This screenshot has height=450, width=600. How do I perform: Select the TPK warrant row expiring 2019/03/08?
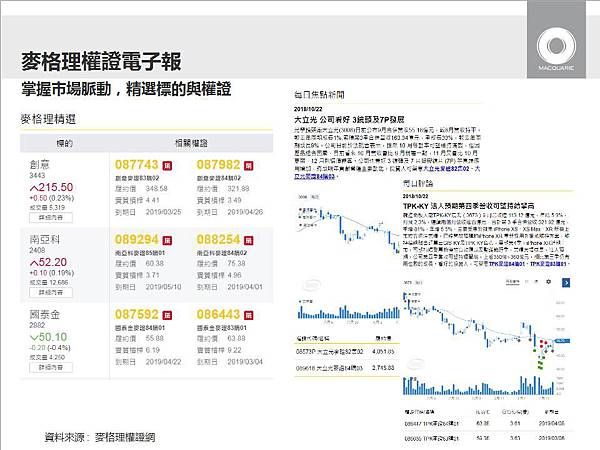pyautogui.click(x=486, y=438)
